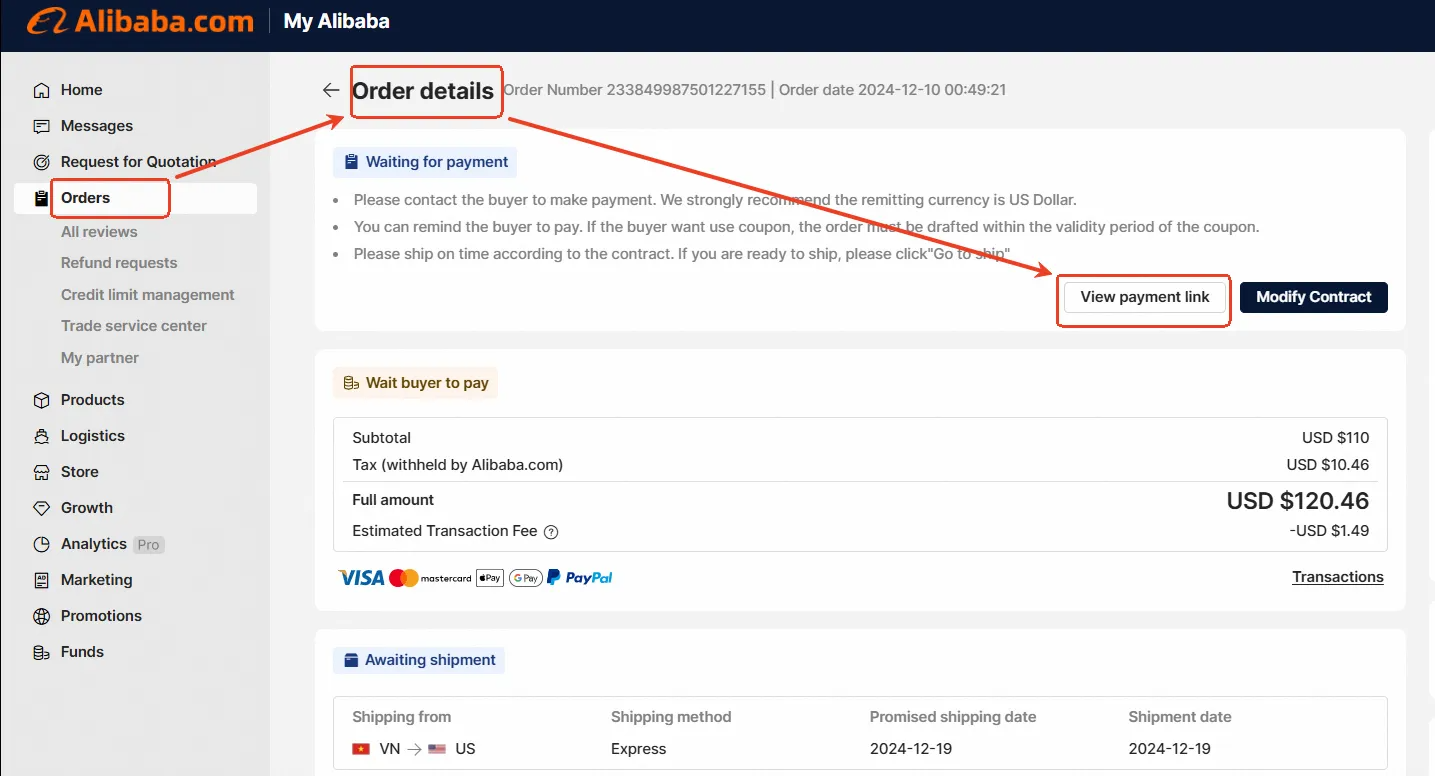Click the Home house icon
The width and height of the screenshot is (1435, 776).
coord(41,90)
